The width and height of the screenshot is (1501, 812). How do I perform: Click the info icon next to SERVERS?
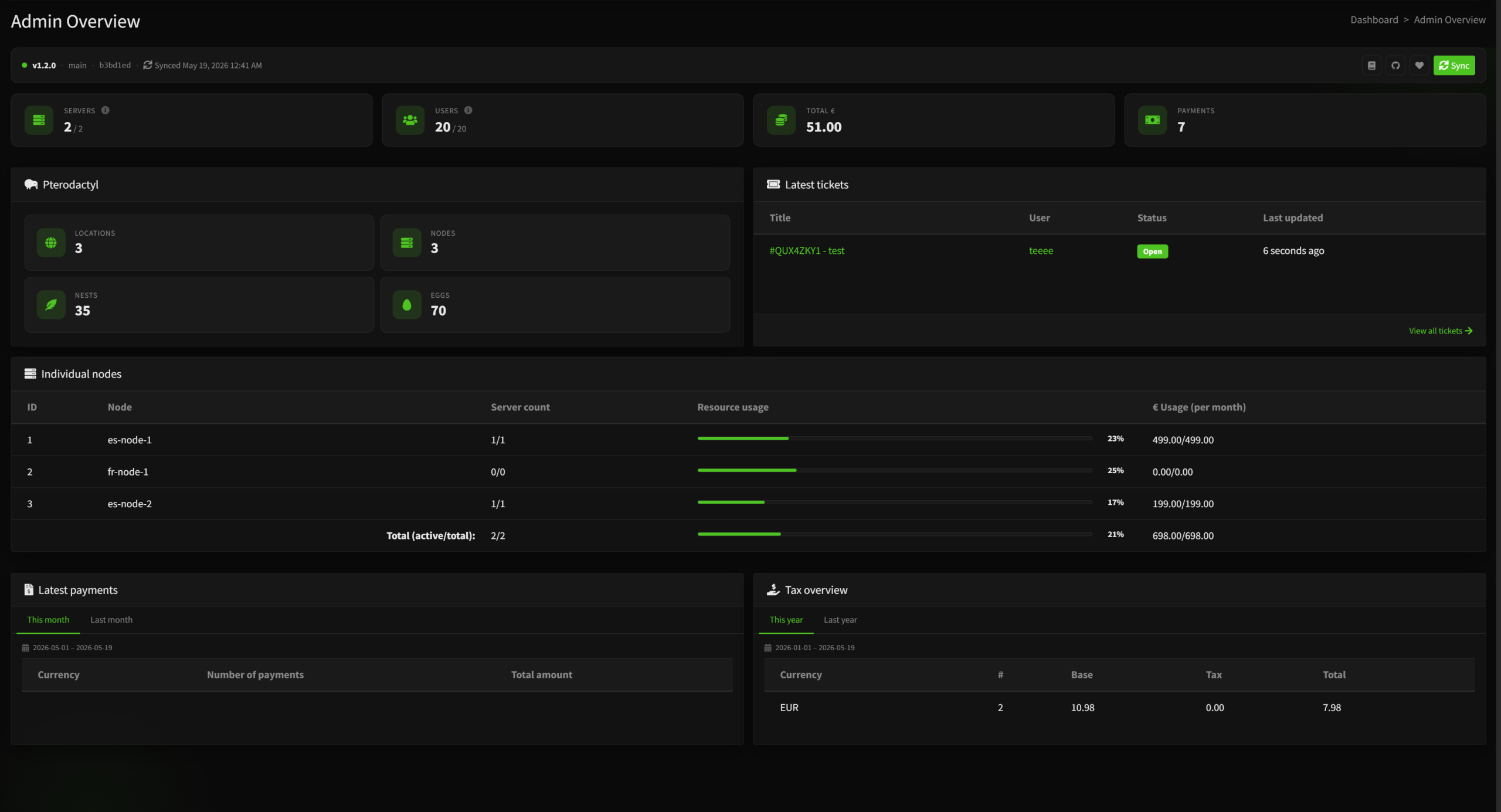[106, 110]
